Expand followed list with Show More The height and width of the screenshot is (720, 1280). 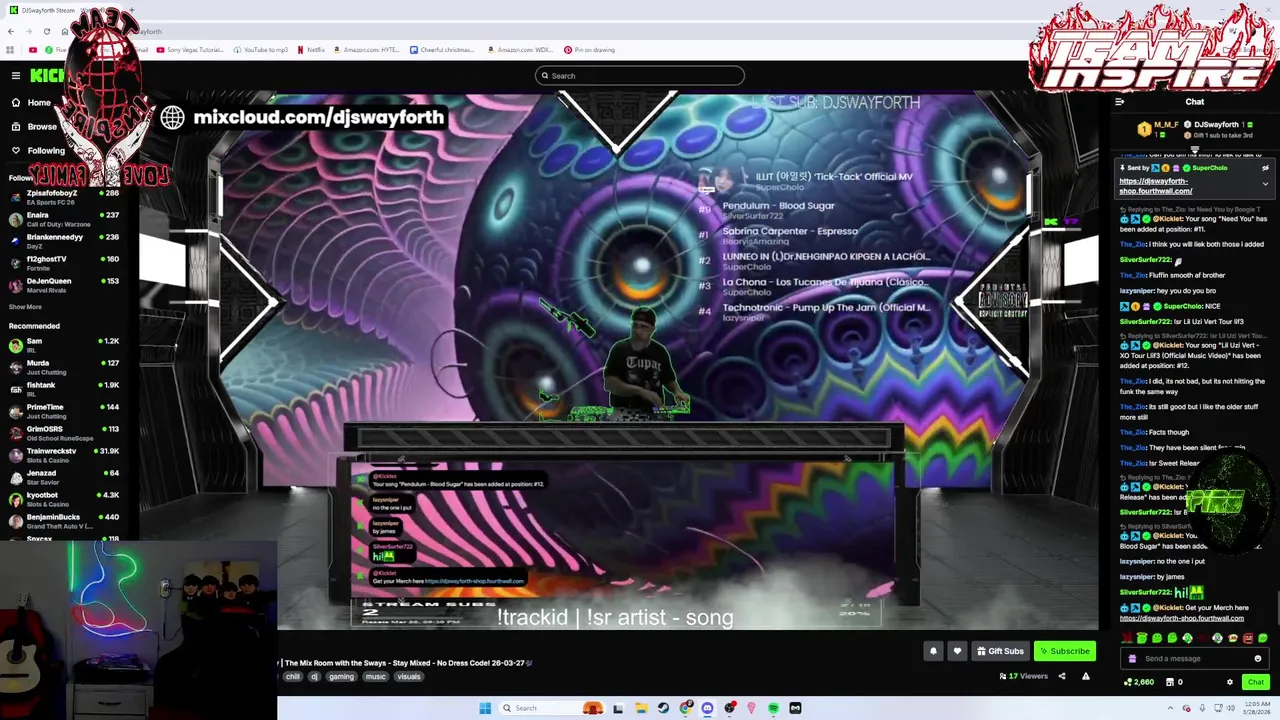point(25,307)
